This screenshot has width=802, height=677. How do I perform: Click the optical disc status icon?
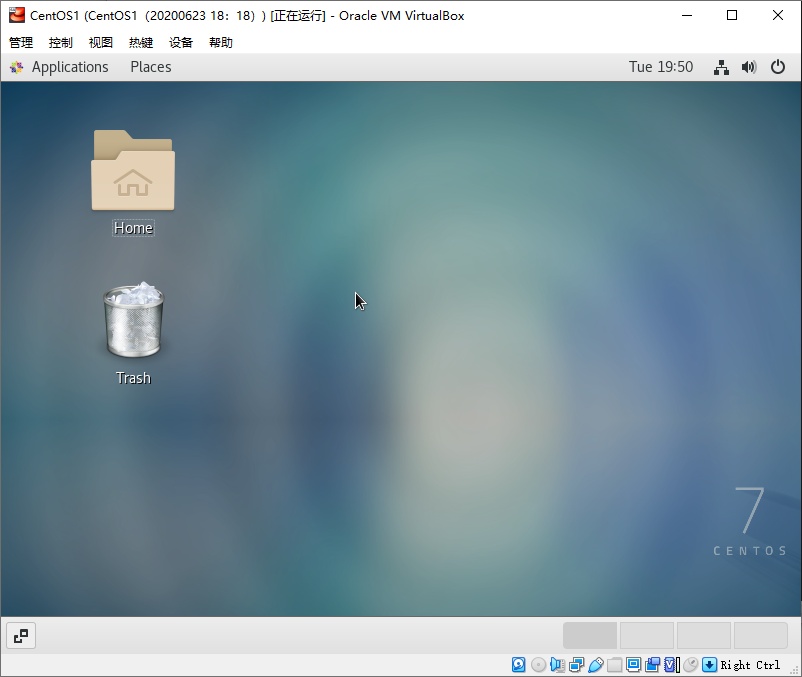538,665
